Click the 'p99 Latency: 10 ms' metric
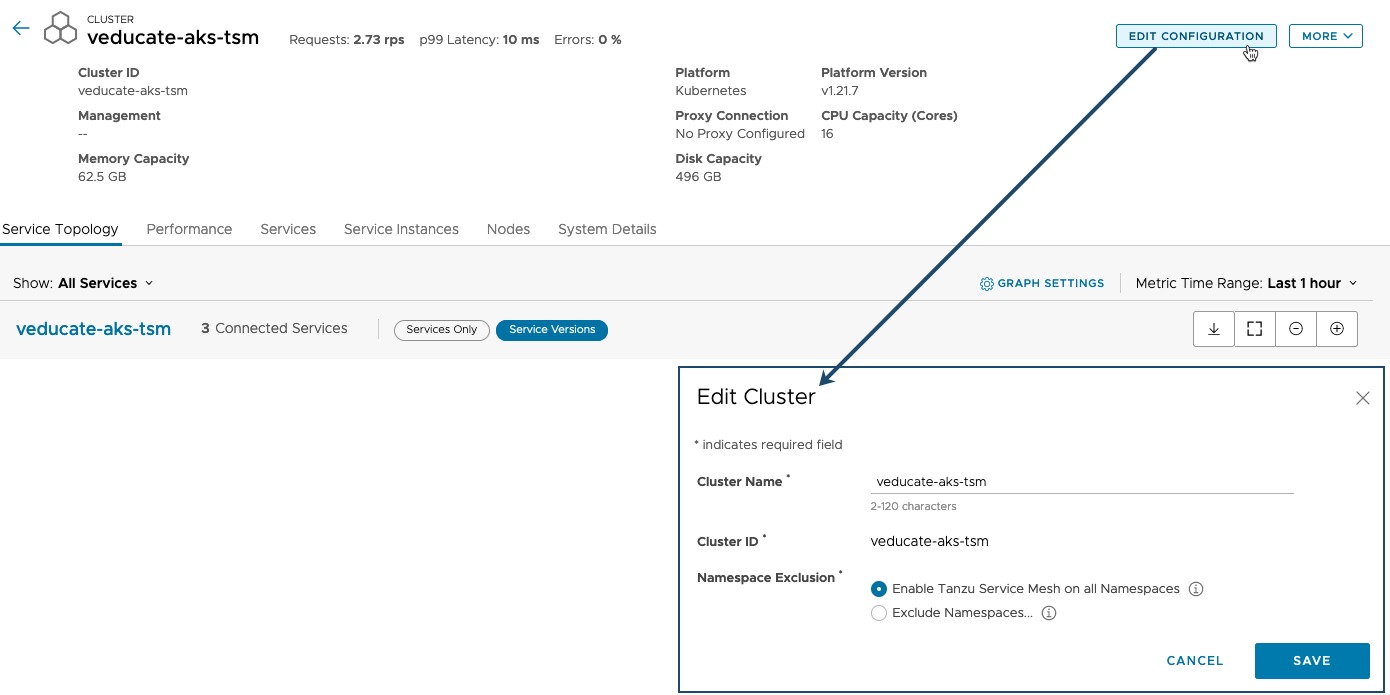The image size is (1390, 695). click(x=479, y=40)
